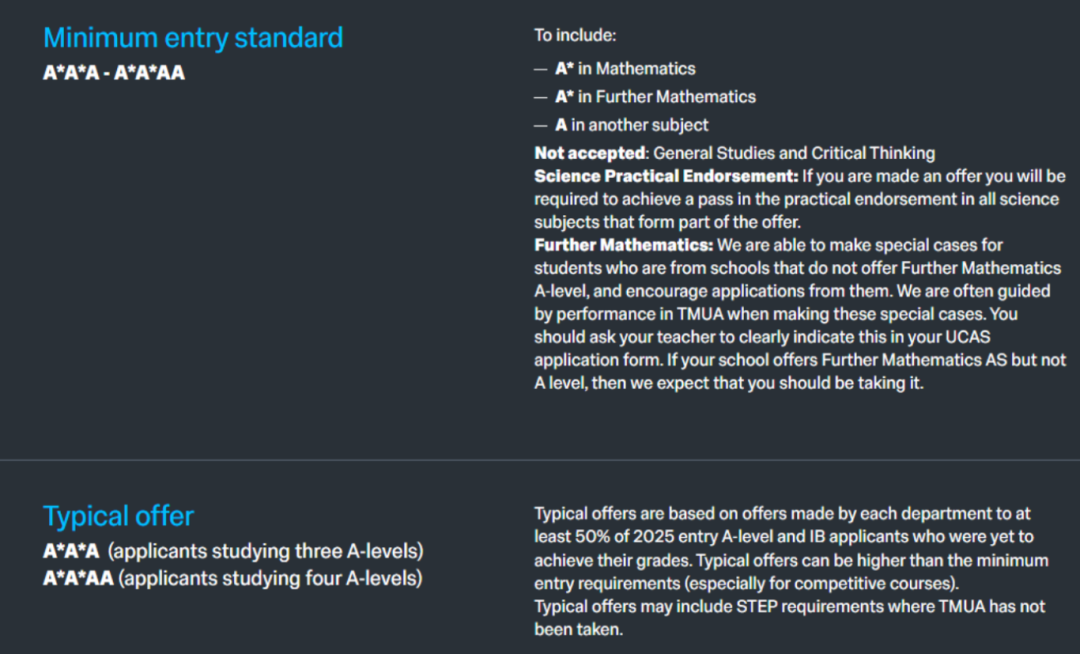This screenshot has width=1080, height=654.
Task: Click the horizontal divider between sections
Action: (540, 460)
